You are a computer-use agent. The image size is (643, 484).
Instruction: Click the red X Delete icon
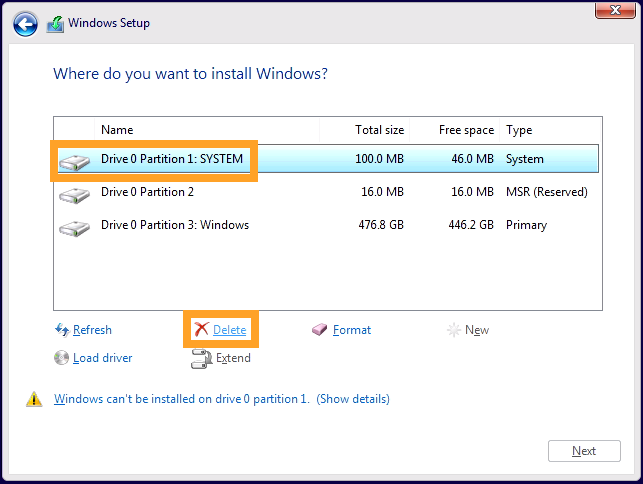click(x=201, y=330)
